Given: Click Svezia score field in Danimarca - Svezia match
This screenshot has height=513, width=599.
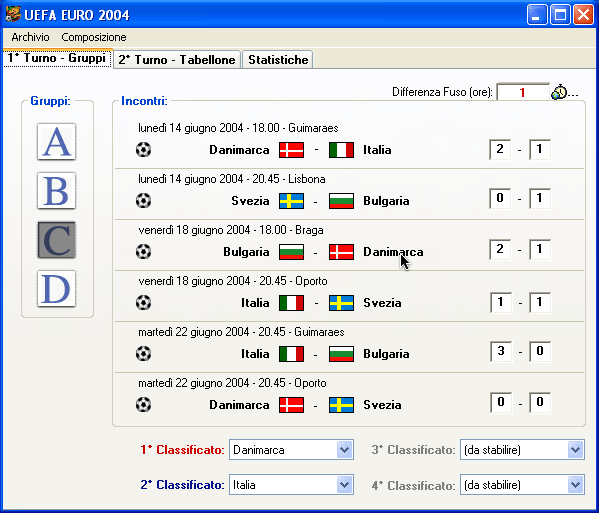Looking at the screenshot, I should tap(540, 402).
